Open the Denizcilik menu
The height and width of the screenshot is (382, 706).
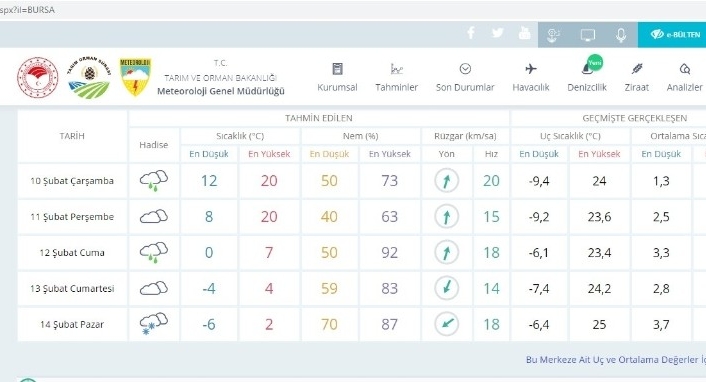click(587, 77)
